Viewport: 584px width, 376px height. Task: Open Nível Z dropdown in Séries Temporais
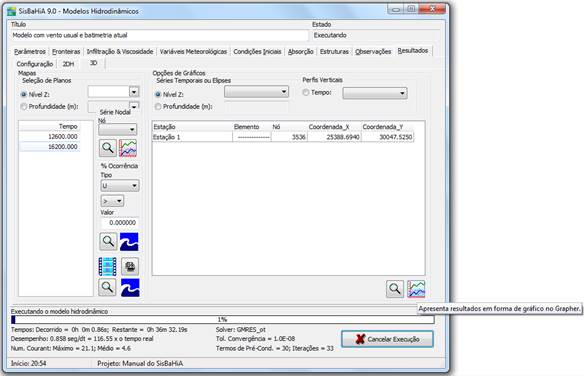(256, 92)
